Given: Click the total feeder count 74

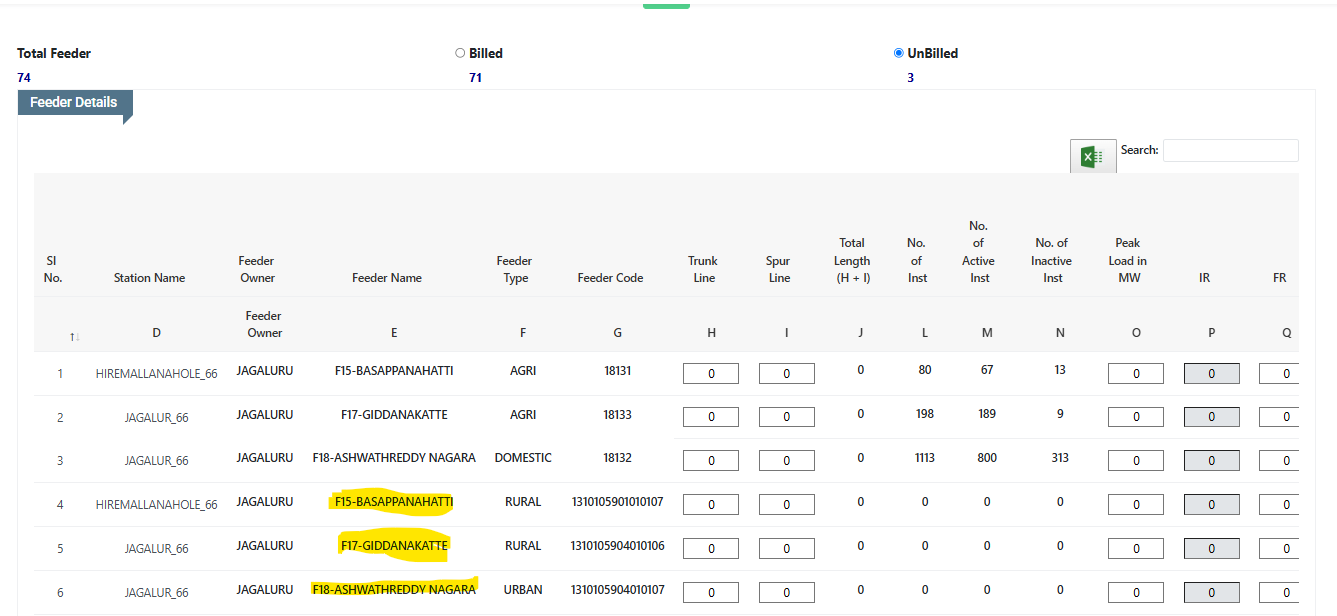Looking at the screenshot, I should 24,78.
